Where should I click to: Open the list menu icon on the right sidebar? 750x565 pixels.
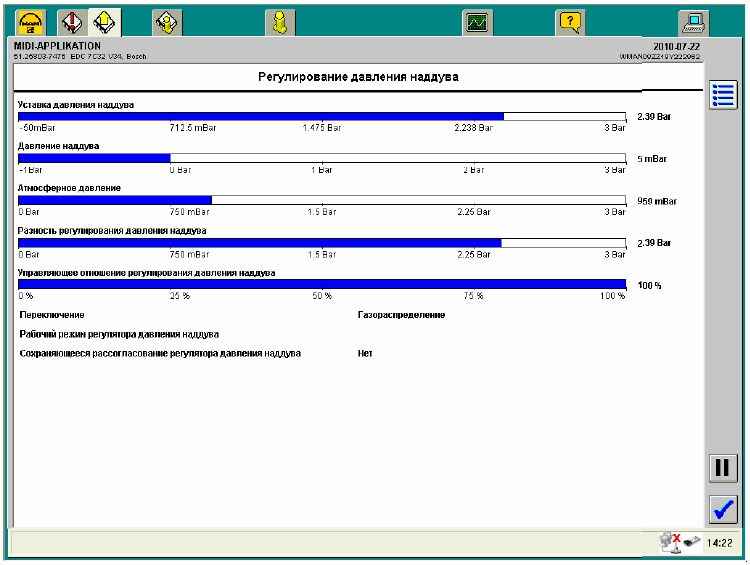click(723, 95)
